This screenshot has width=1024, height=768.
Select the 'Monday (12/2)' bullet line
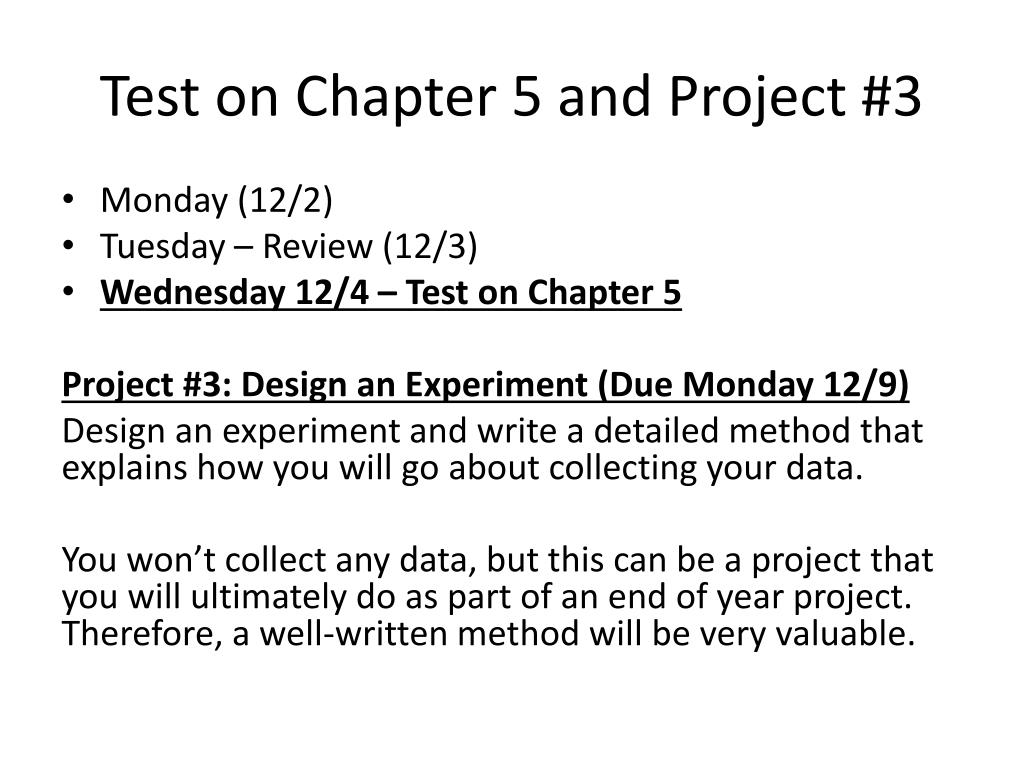pyautogui.click(x=216, y=200)
